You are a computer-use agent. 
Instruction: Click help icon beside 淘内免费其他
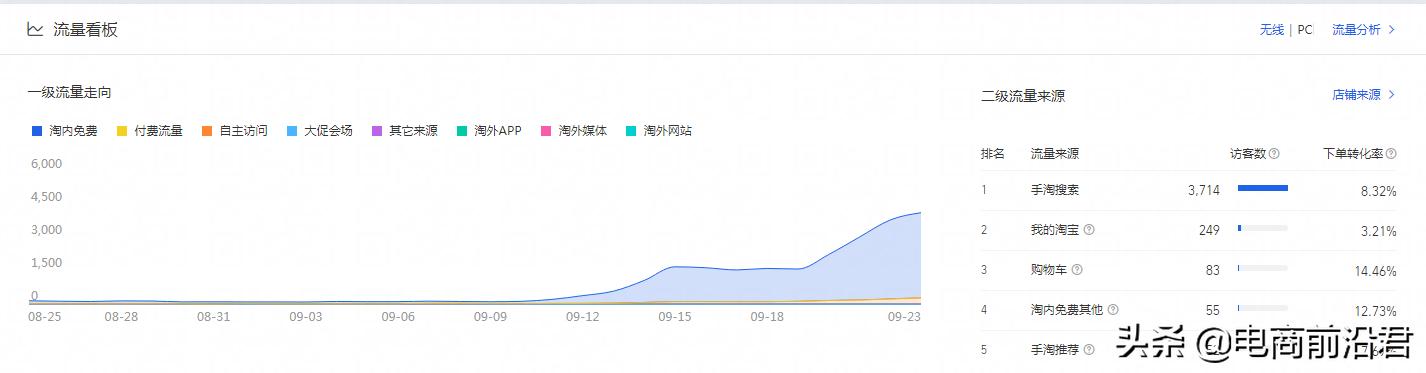click(x=1113, y=310)
